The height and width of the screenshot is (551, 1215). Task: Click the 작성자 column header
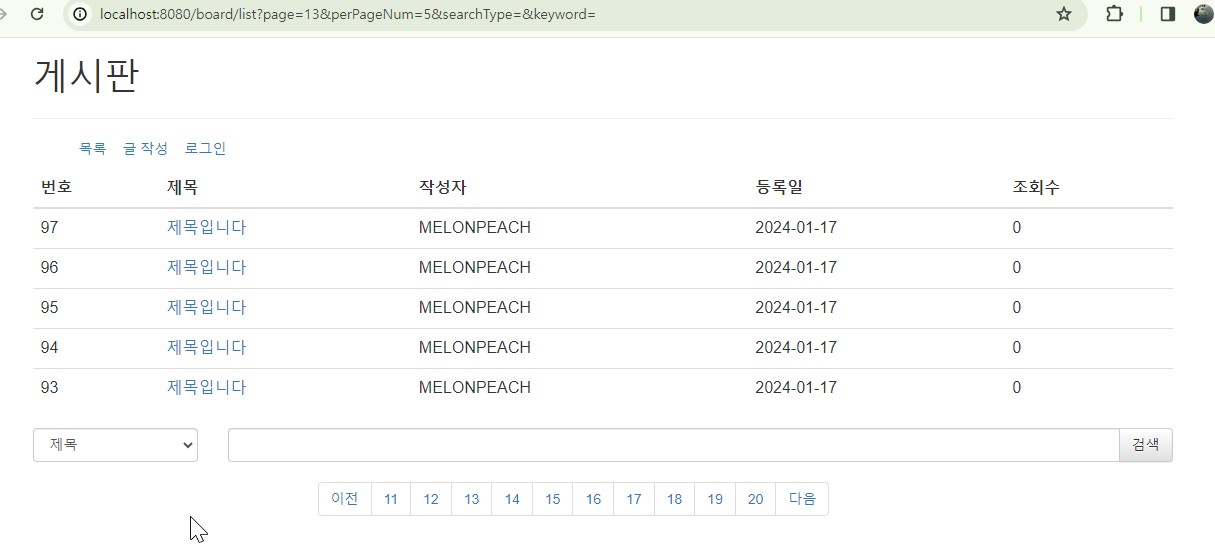pos(442,187)
